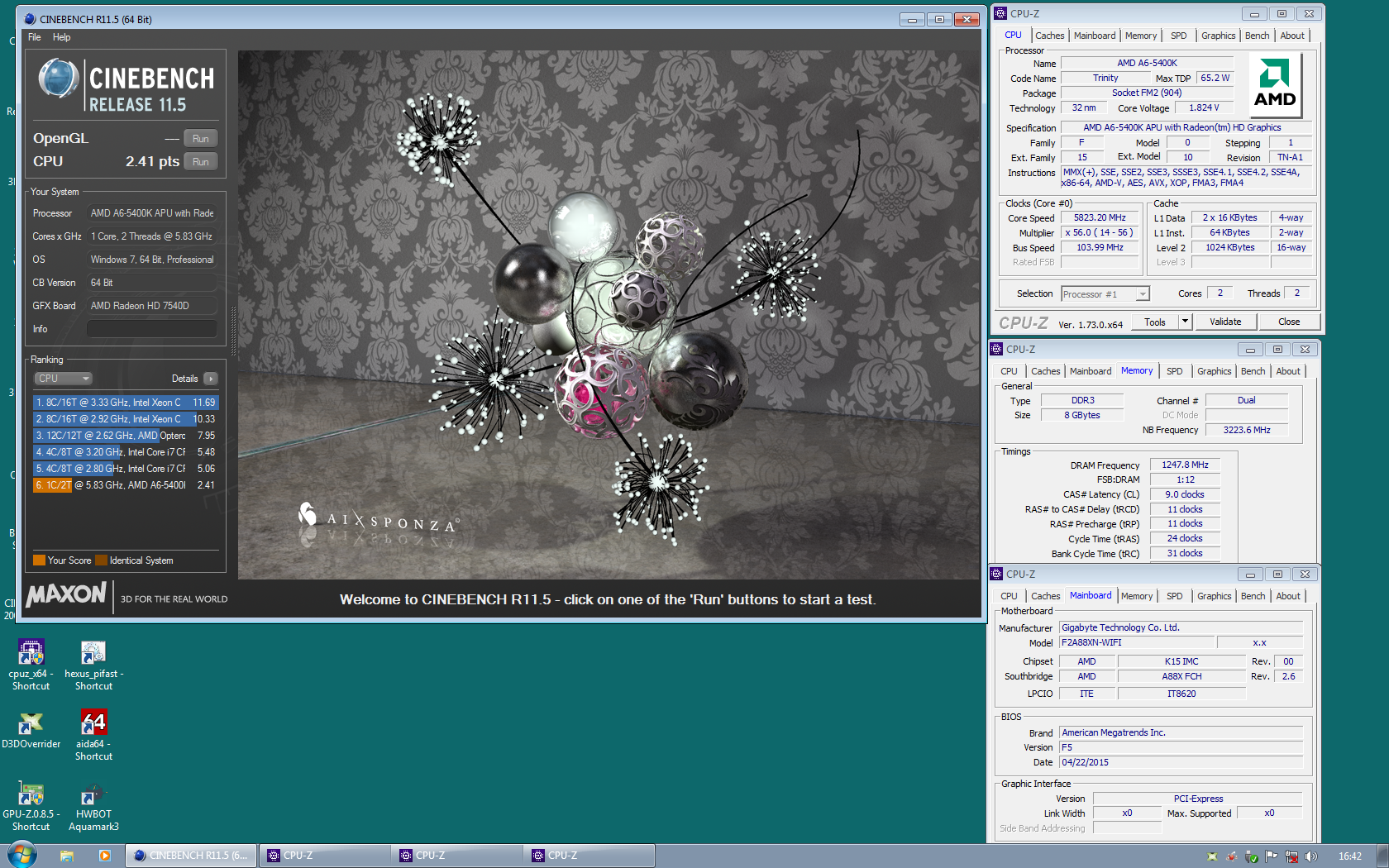
Task: Click the Core Voltage value 1.824 V
Action: point(1204,107)
